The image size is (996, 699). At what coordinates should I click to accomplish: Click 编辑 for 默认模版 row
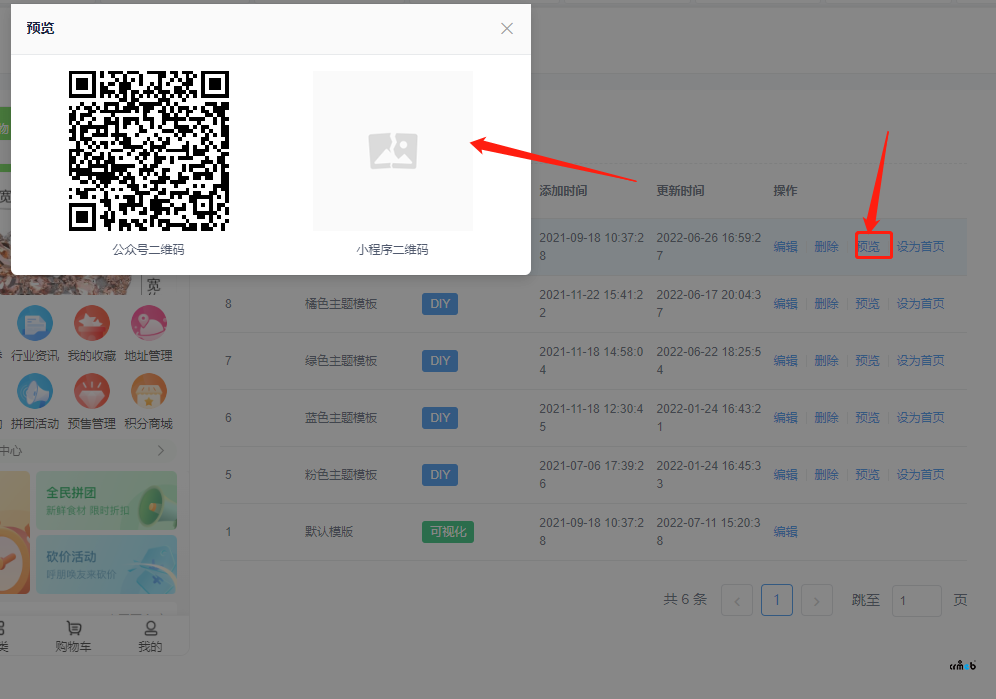[785, 532]
